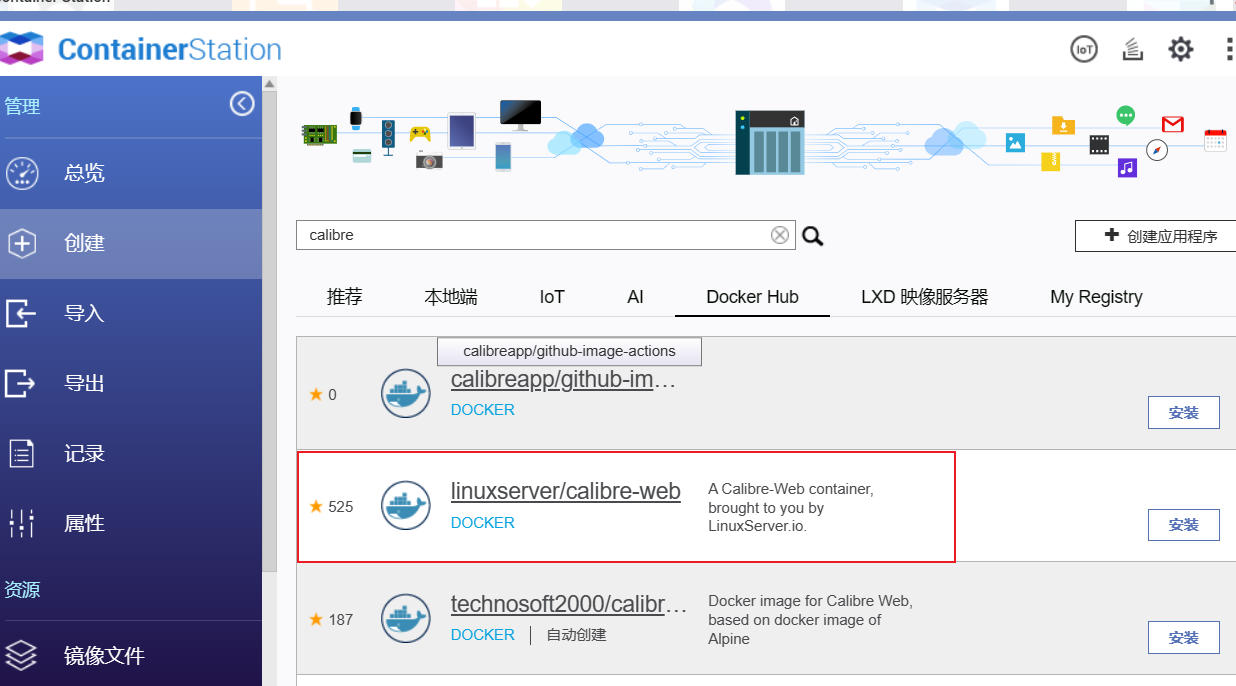
Task: Click the 总览 gauge icon
Action: [x=22, y=173]
